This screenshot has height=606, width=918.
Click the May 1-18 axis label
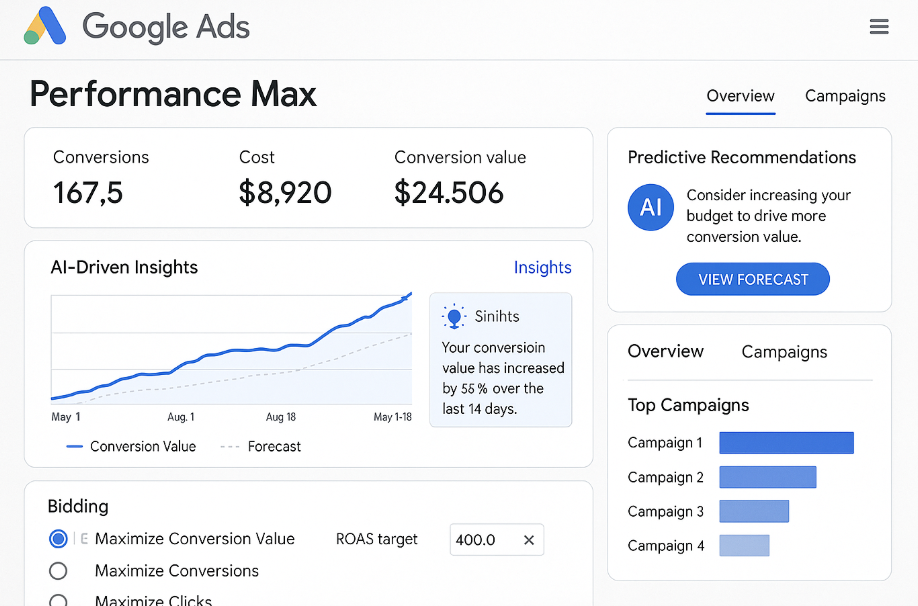pos(392,417)
